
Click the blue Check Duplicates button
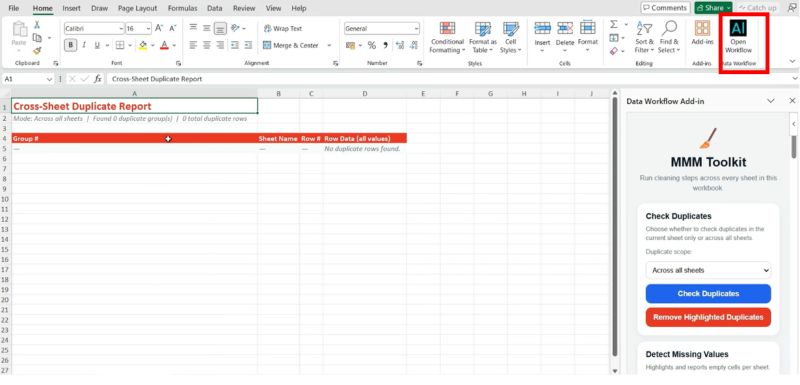(x=708, y=294)
